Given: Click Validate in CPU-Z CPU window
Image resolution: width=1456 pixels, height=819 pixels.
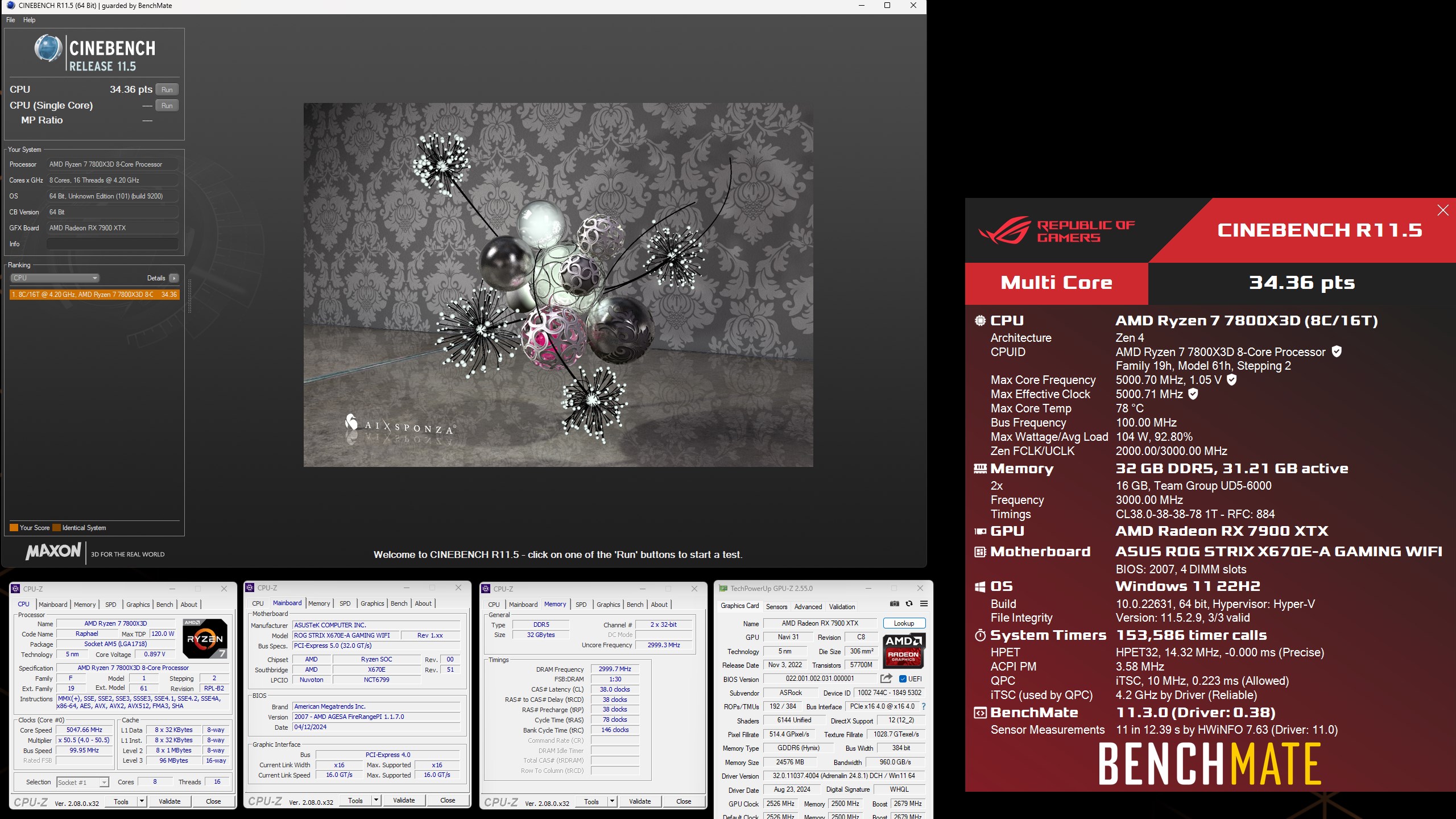Looking at the screenshot, I should (169, 801).
